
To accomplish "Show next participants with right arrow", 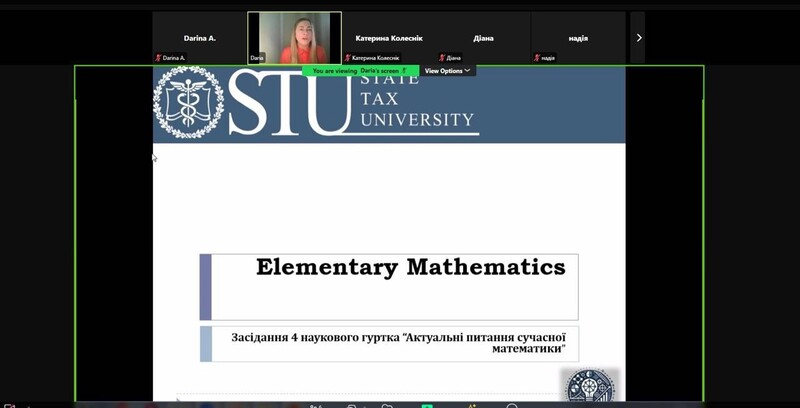I will coord(638,38).
